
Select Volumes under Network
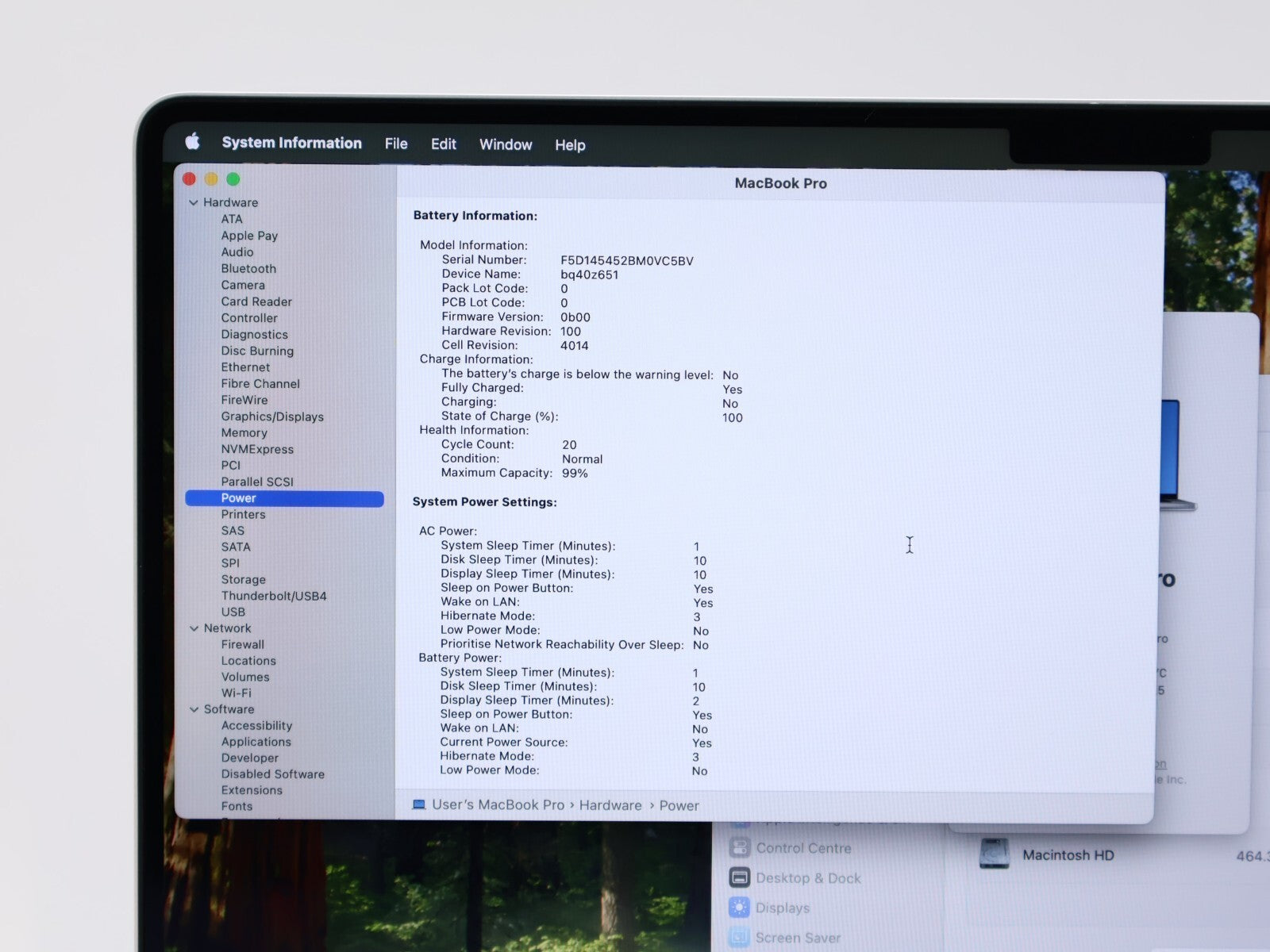[245, 678]
